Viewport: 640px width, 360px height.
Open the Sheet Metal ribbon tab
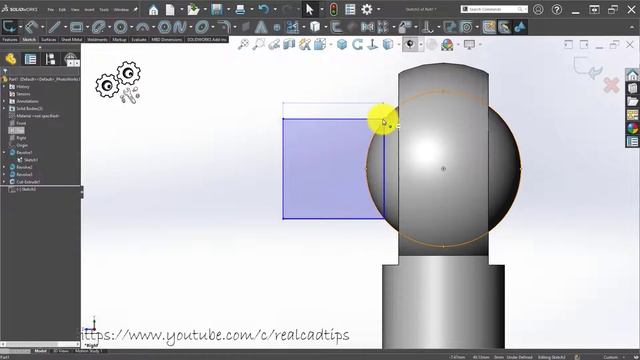71,40
